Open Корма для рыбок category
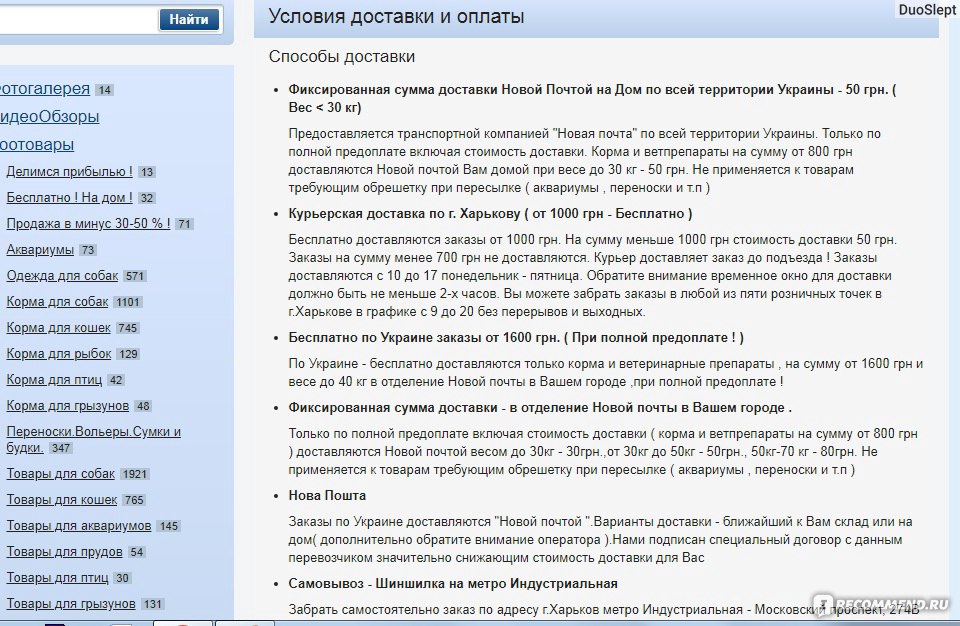The width and height of the screenshot is (960, 626). tap(59, 354)
